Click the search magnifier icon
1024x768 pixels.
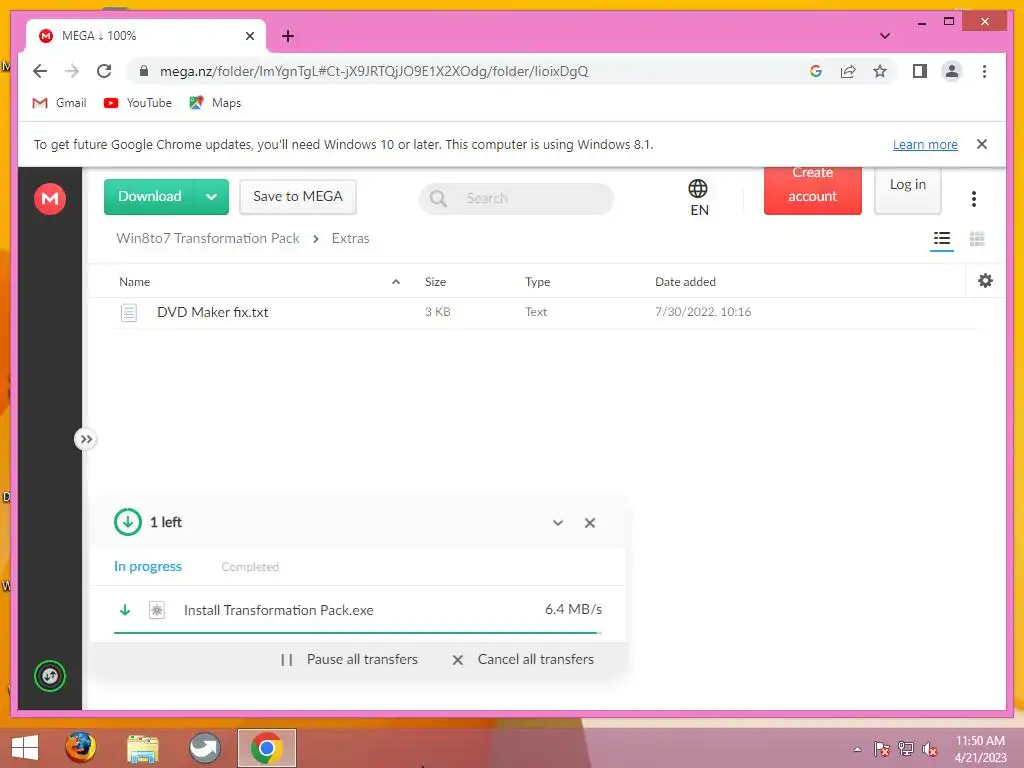click(x=438, y=199)
